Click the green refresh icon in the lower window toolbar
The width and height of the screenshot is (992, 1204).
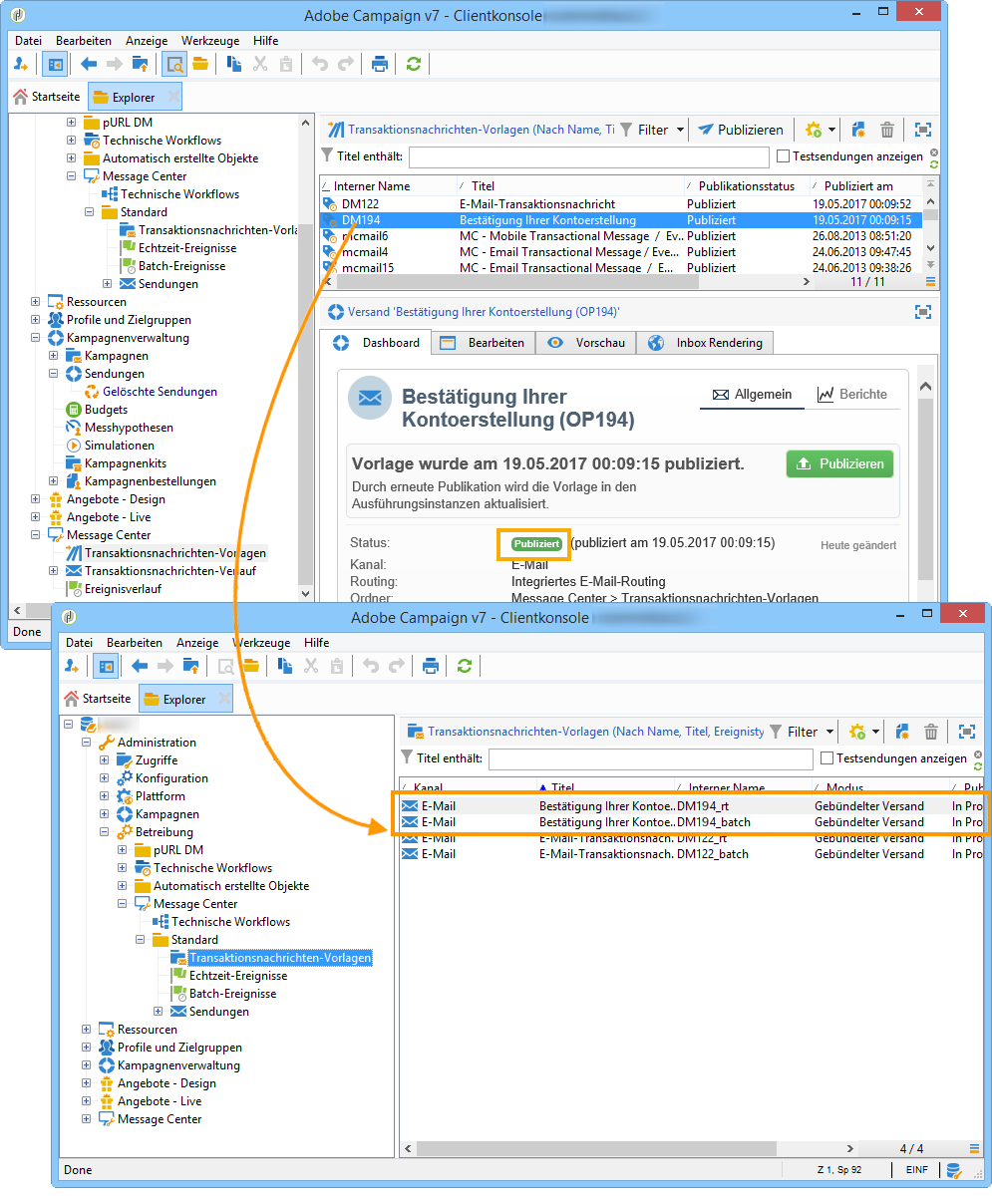(x=465, y=666)
